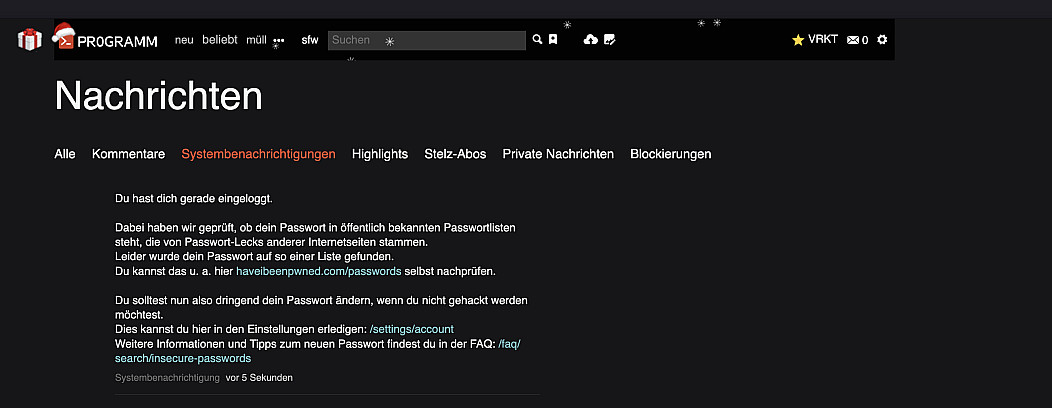The height and width of the screenshot is (408, 1052).
Task: Open the envelope messages inbox icon
Action: (853, 40)
